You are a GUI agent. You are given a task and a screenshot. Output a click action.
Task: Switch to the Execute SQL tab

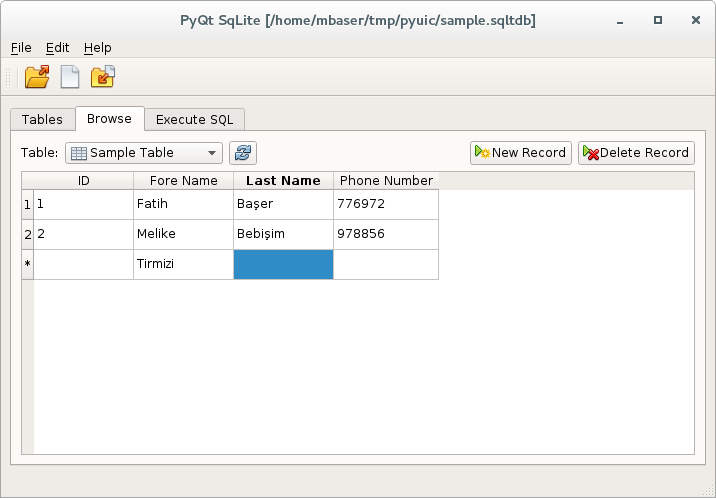click(x=195, y=120)
